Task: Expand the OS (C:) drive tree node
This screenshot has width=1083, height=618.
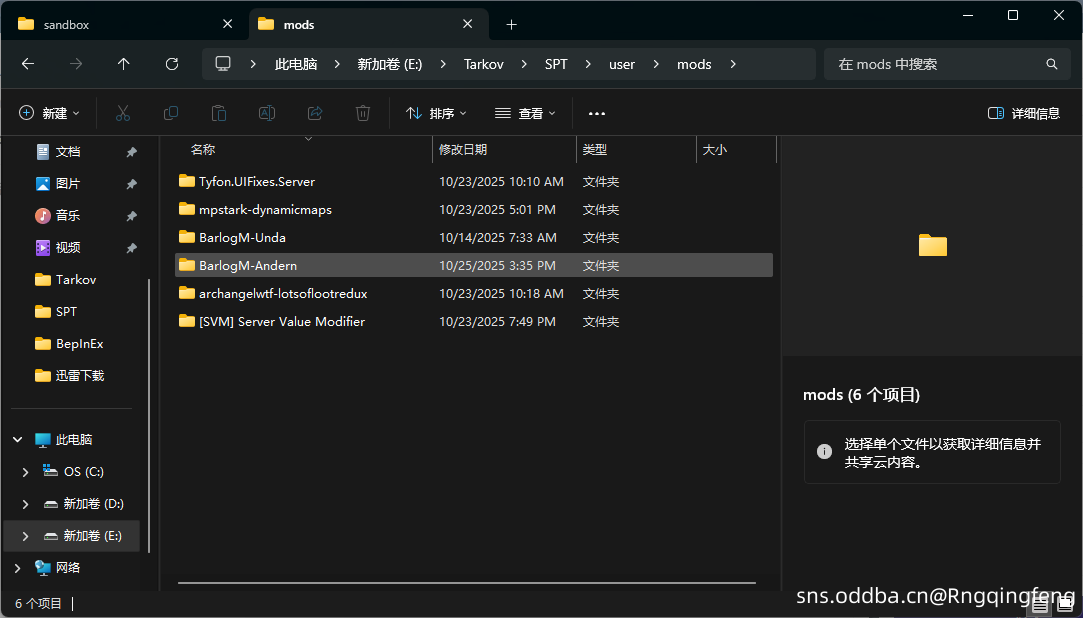Action: pos(26,471)
